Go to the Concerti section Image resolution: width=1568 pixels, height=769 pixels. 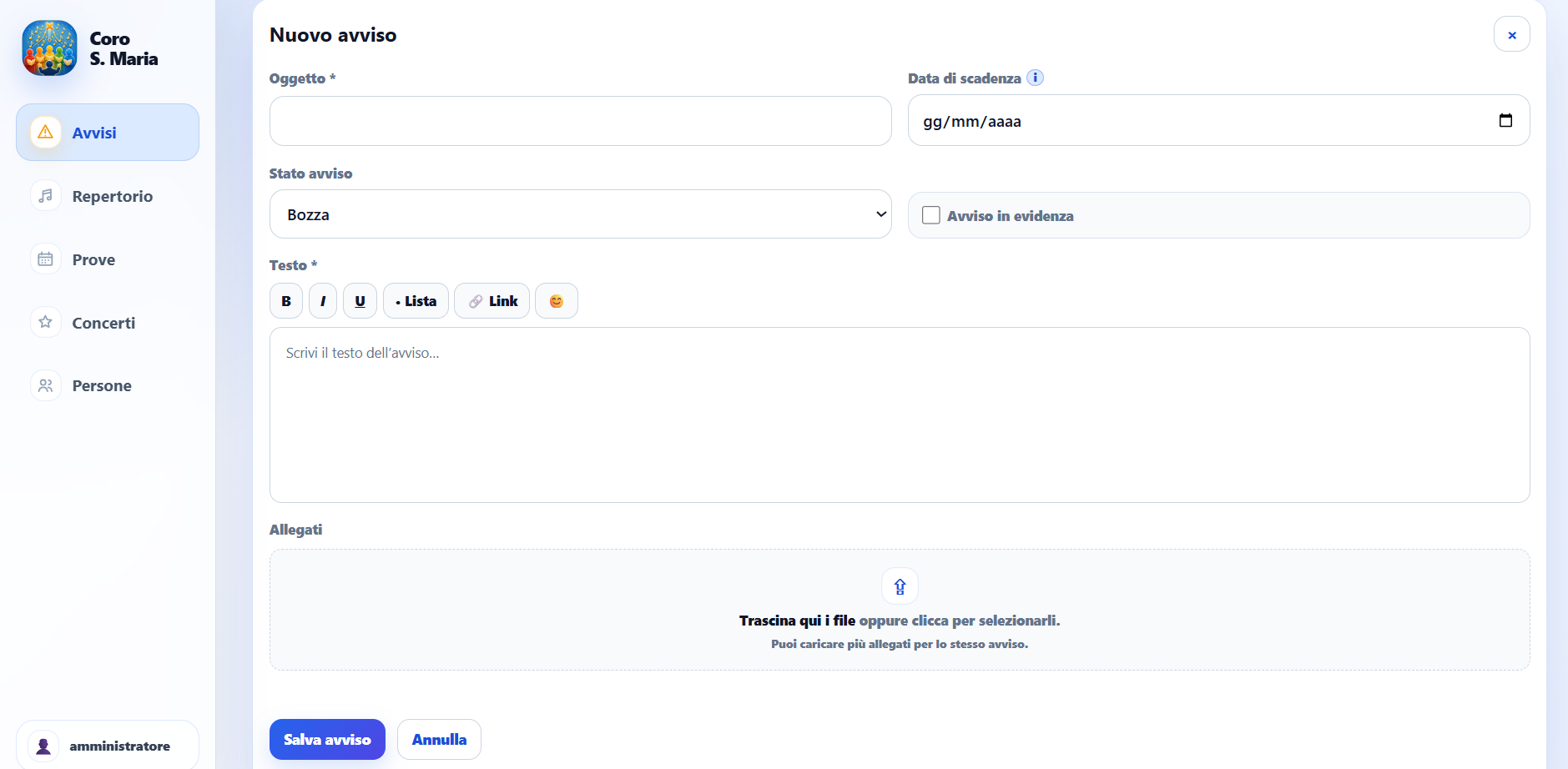pos(108,323)
